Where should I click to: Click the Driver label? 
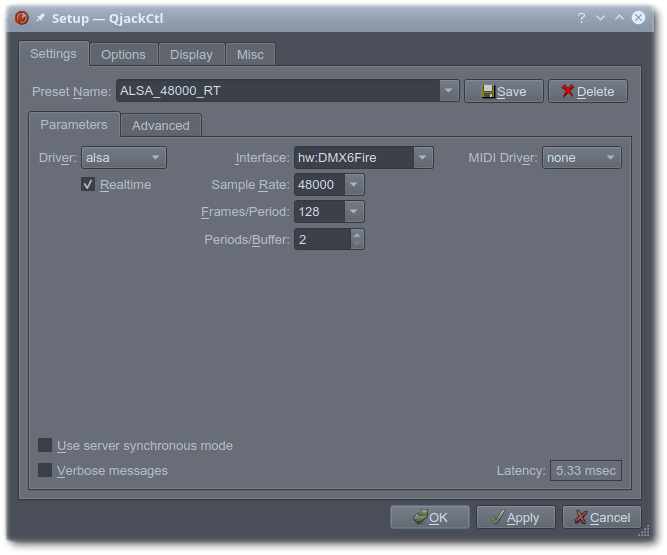(x=57, y=158)
